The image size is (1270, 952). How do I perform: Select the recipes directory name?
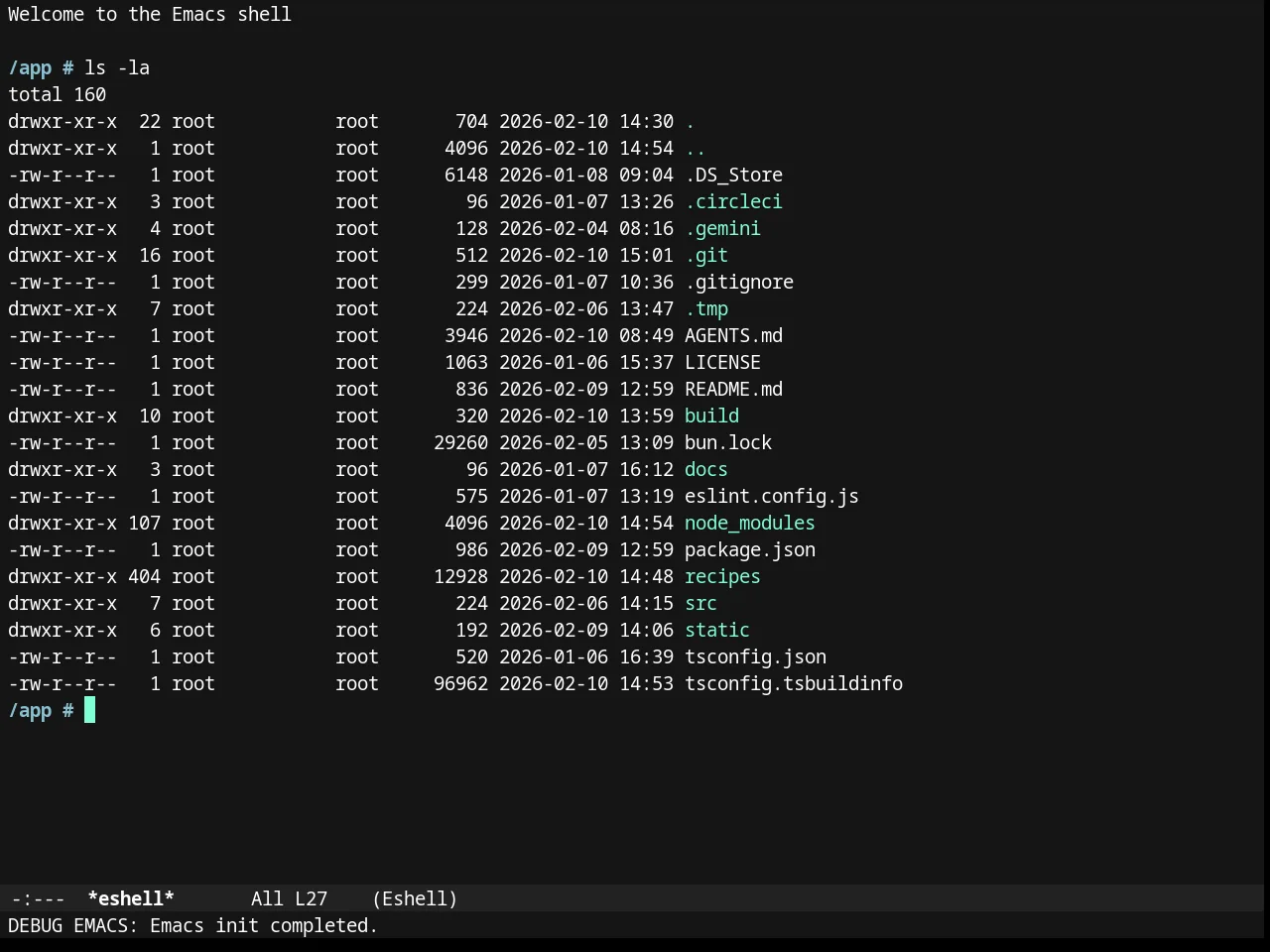(722, 577)
